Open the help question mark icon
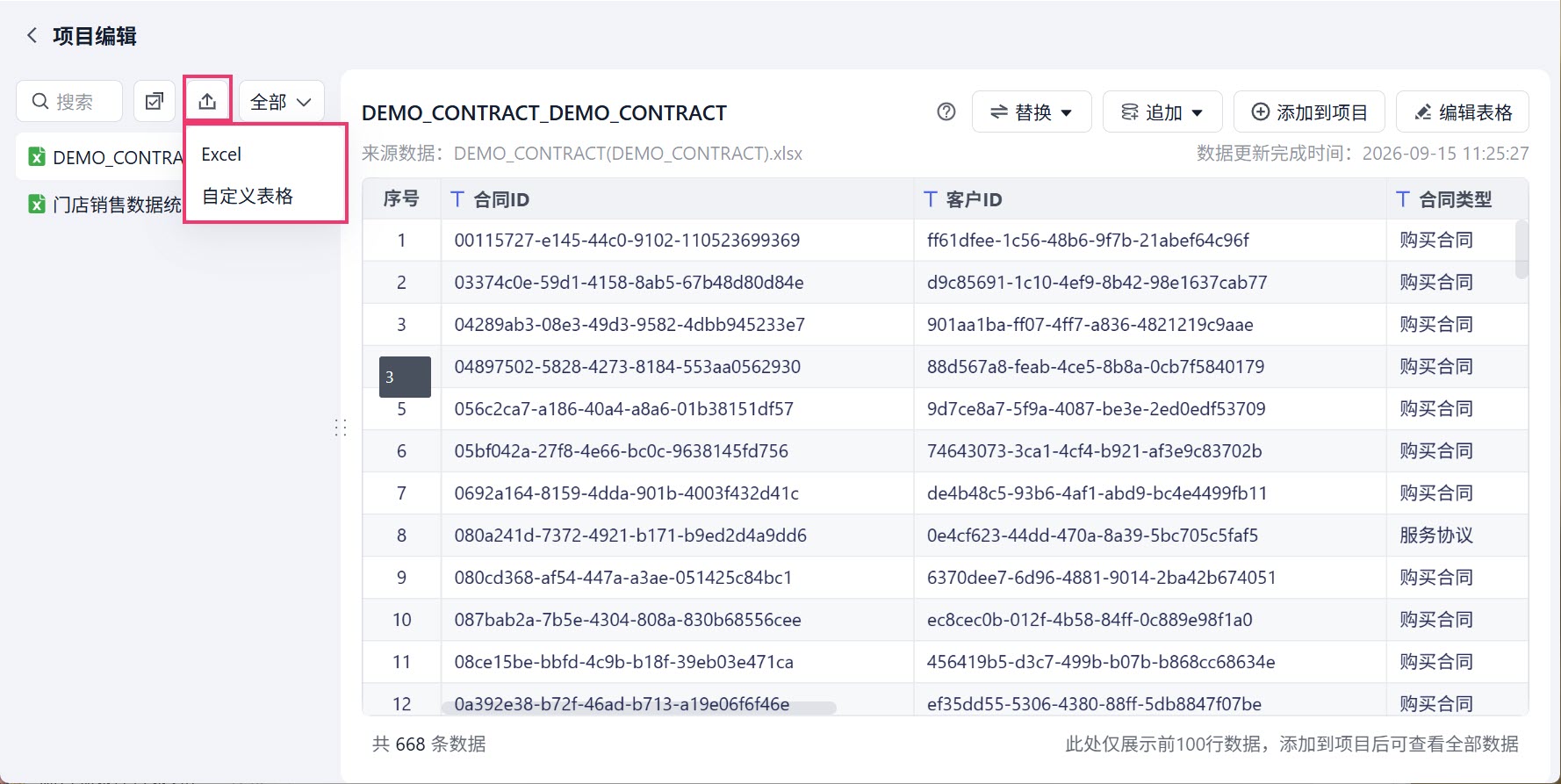 [946, 111]
